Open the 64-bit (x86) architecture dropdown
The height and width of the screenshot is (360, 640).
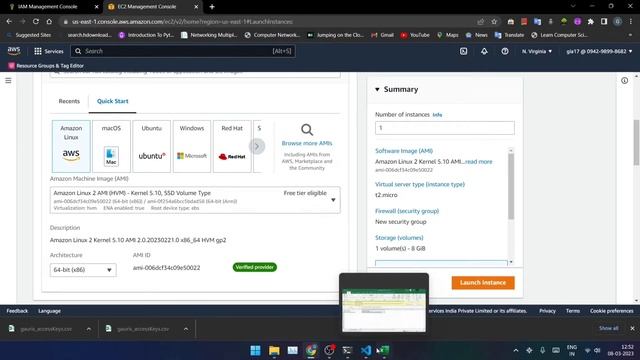pyautogui.click(x=83, y=270)
